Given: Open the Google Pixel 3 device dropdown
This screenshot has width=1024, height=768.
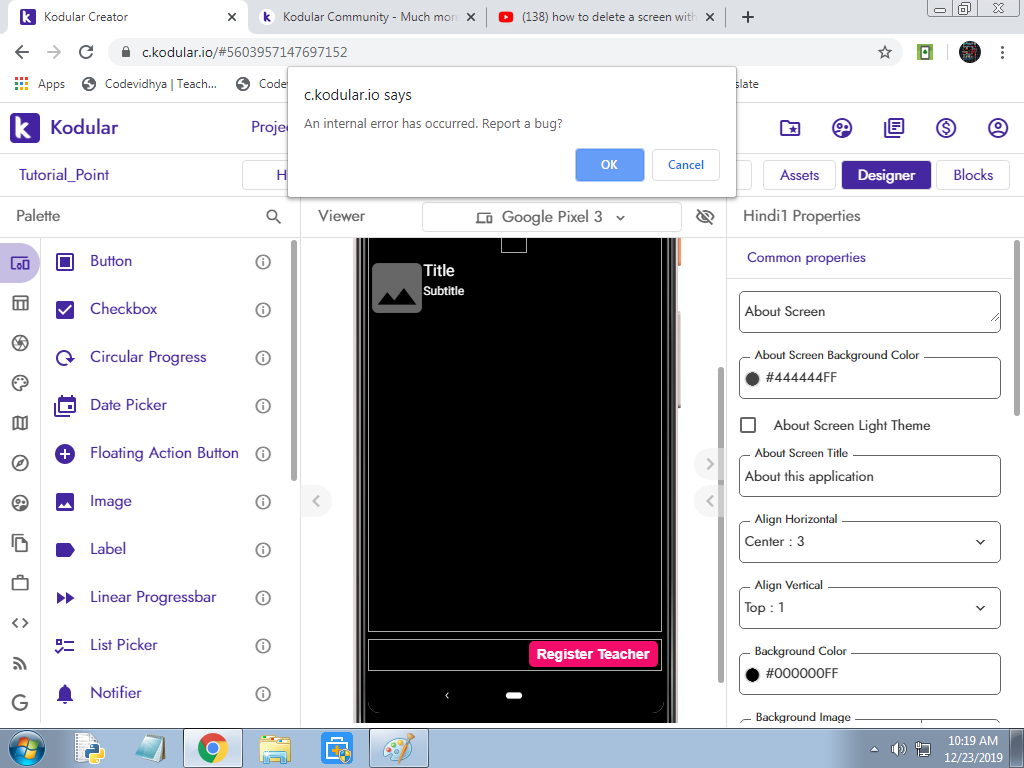Looking at the screenshot, I should (552, 217).
